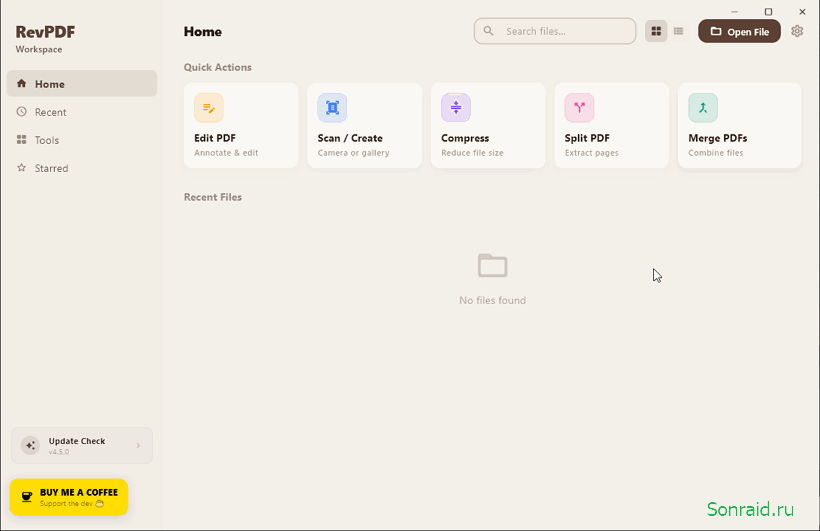The image size is (820, 531).
Task: Click the search magnifier icon
Action: (x=488, y=31)
